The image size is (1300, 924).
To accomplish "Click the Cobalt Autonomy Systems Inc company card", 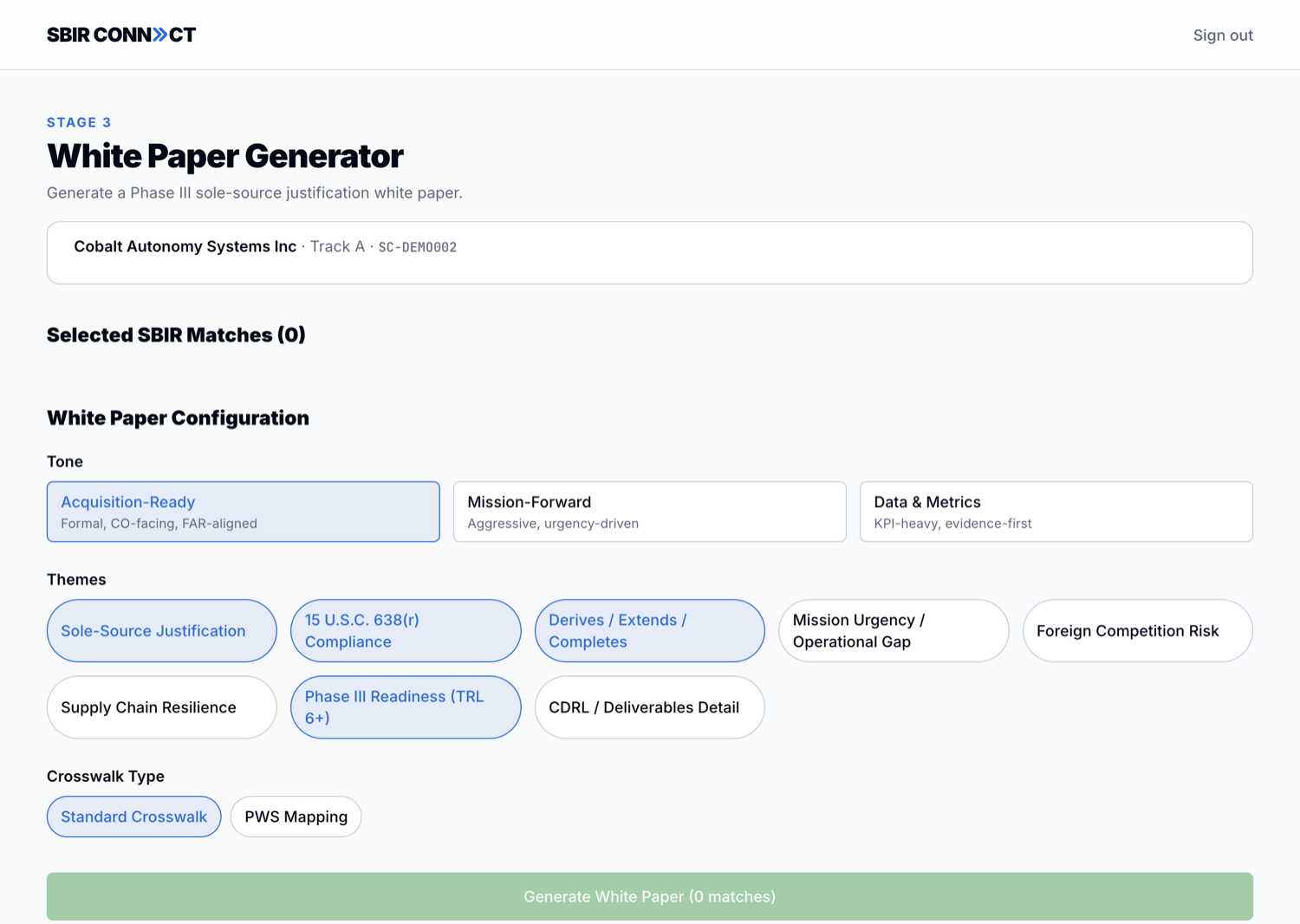I will [x=650, y=252].
